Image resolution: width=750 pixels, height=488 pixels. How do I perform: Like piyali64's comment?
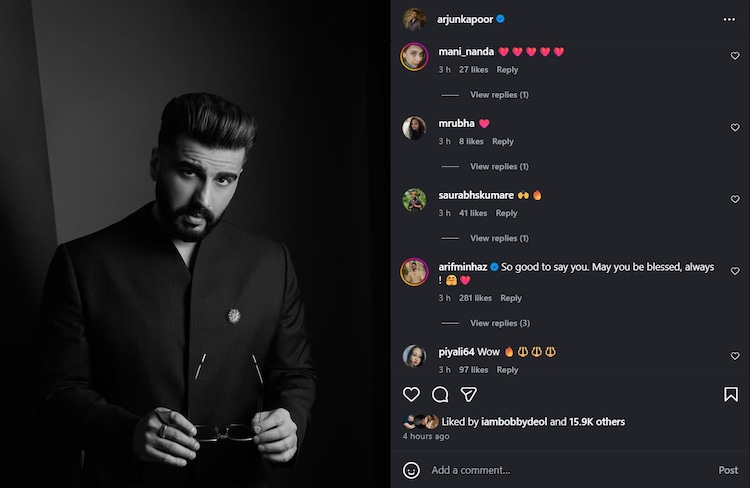[735, 356]
